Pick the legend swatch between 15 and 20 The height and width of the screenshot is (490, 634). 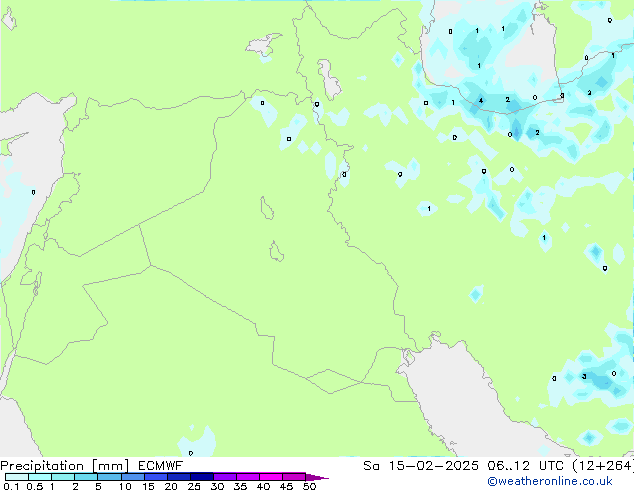pyautogui.click(x=155, y=477)
